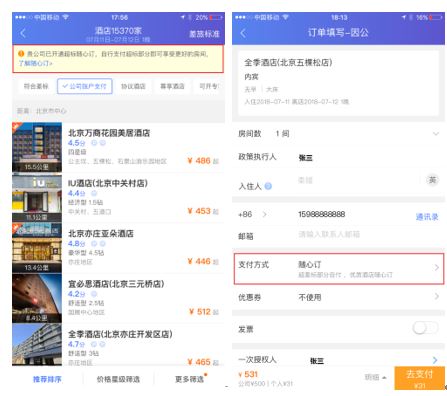The width and height of the screenshot is (447, 396).
Task: Select the 尊享酒店 filter chip
Action: point(172,86)
